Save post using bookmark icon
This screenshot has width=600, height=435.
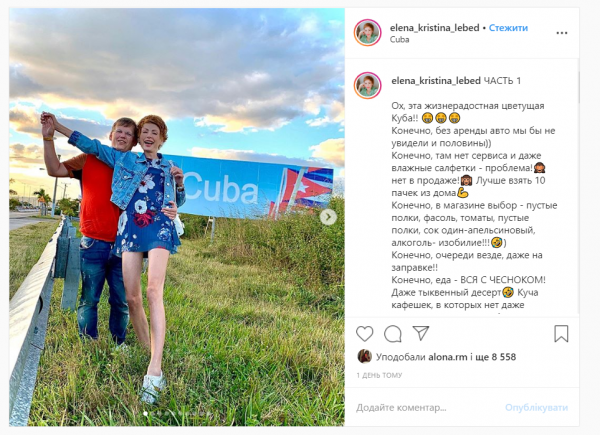tap(561, 334)
